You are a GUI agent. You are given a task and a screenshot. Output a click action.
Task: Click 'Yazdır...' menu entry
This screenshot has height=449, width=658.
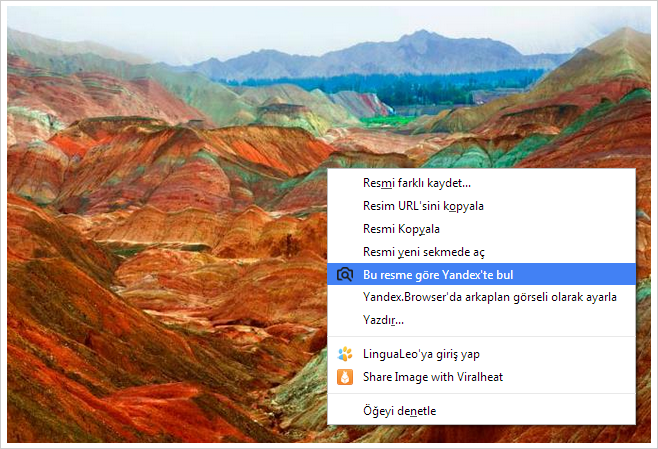(x=481, y=320)
